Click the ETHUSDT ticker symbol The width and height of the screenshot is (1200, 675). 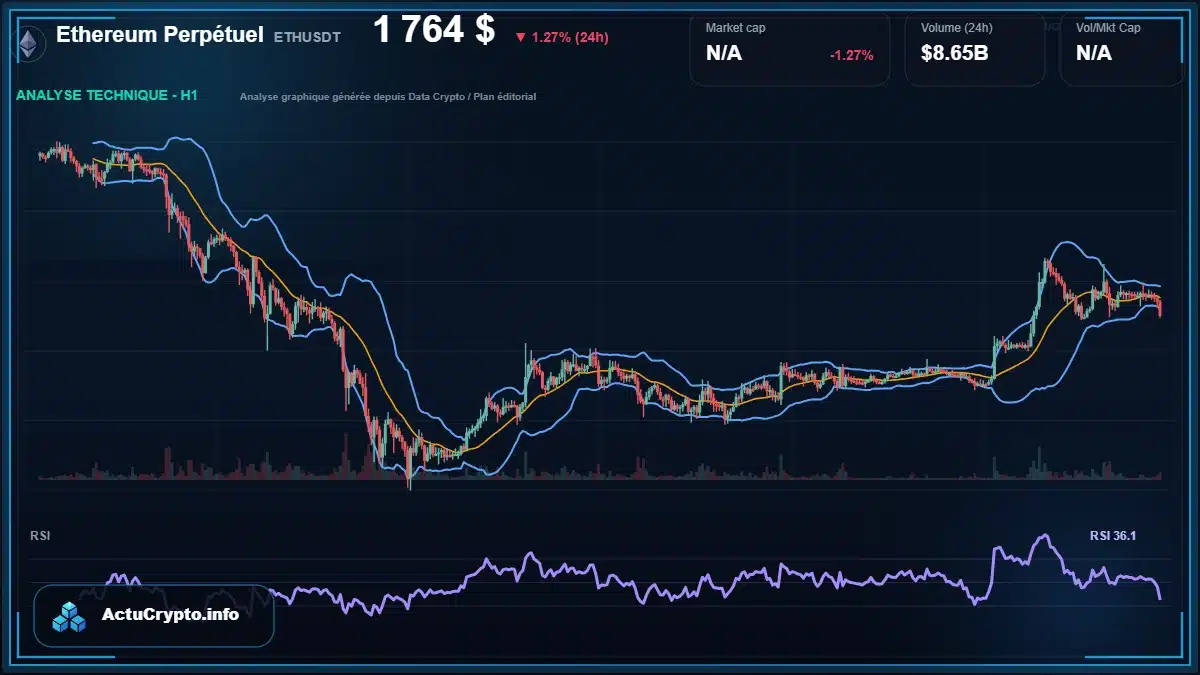[x=307, y=37]
